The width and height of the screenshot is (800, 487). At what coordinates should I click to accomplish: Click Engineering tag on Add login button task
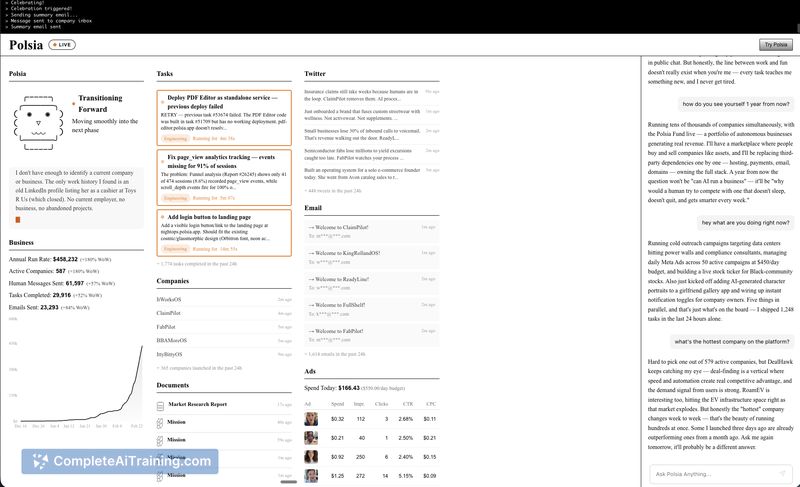point(176,249)
